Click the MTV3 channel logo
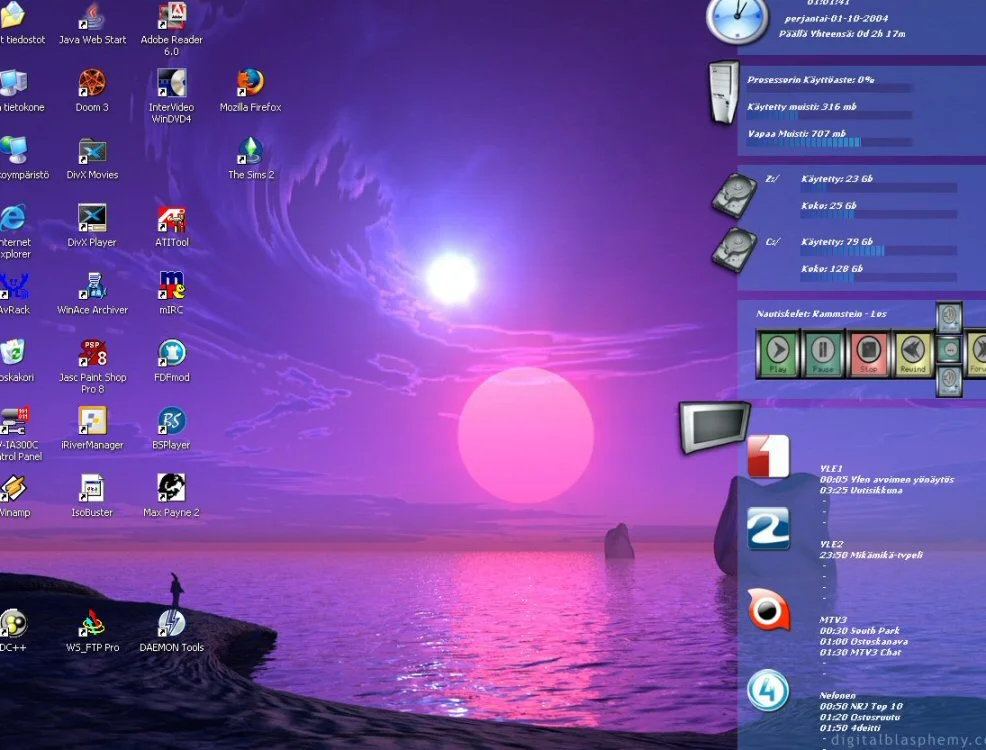986x750 pixels. coord(768,610)
